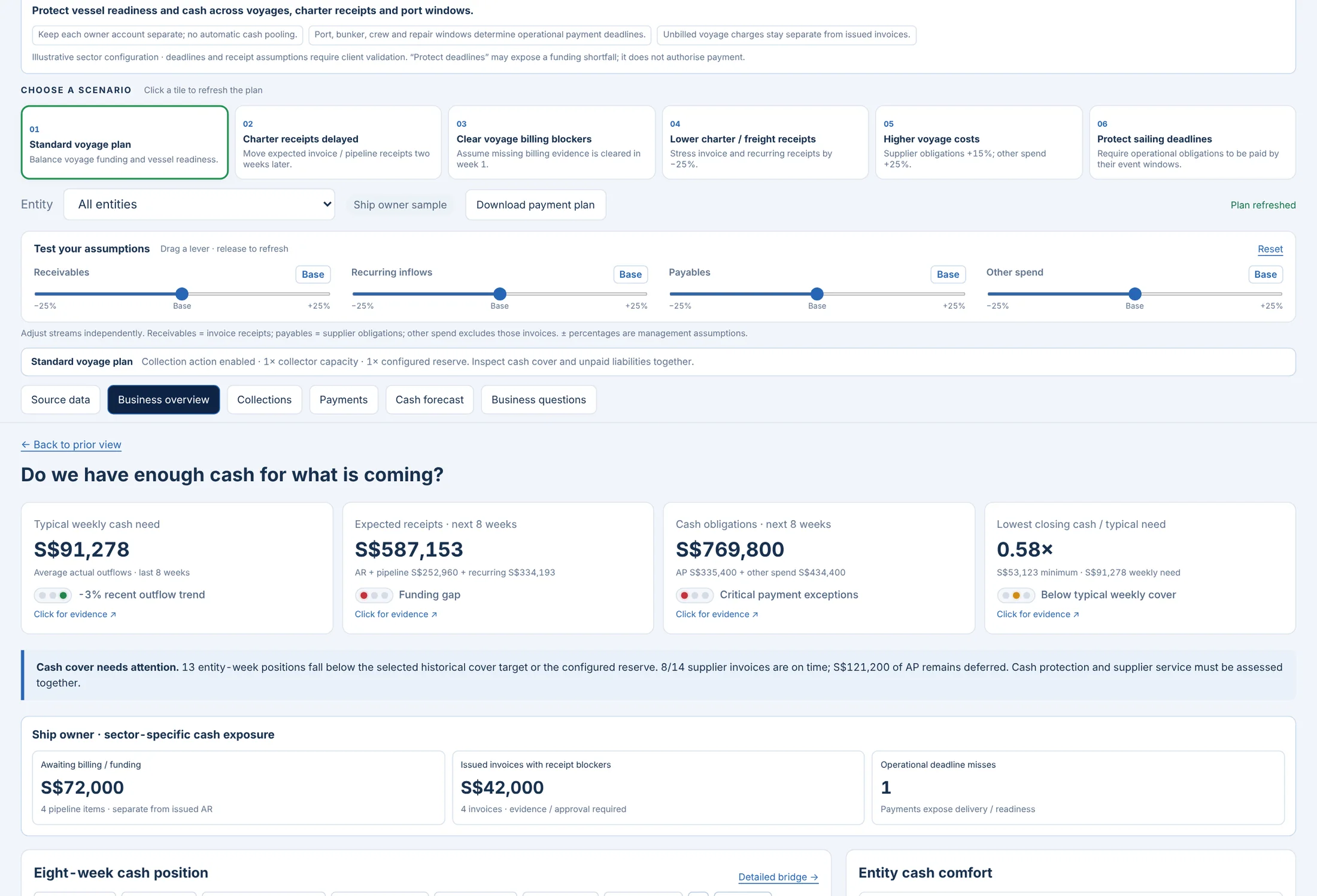Screen dimensions: 1317x896
Task: Click the Other spend slider handle
Action: (x=1134, y=294)
